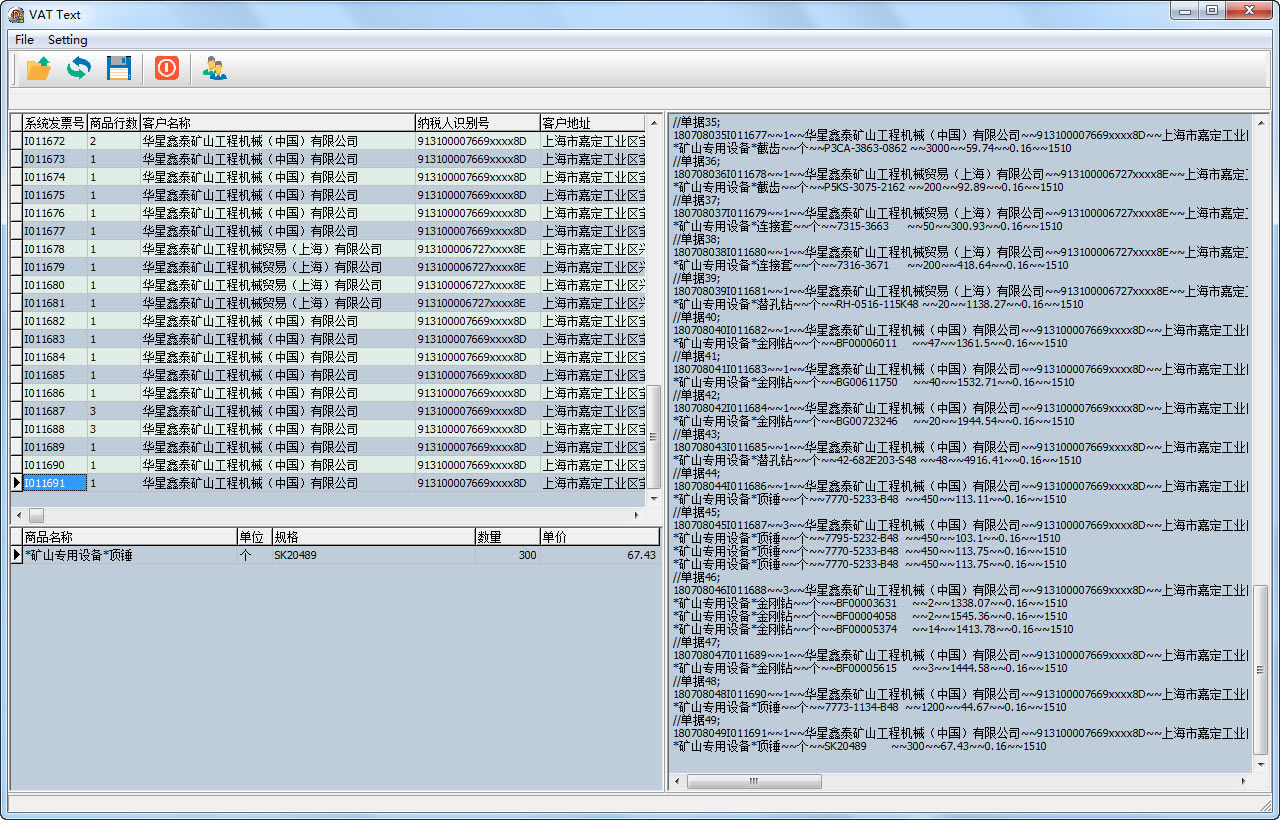Click right arrow of text panel horizontal scrollbar
The height and width of the screenshot is (820, 1280).
click(1241, 781)
